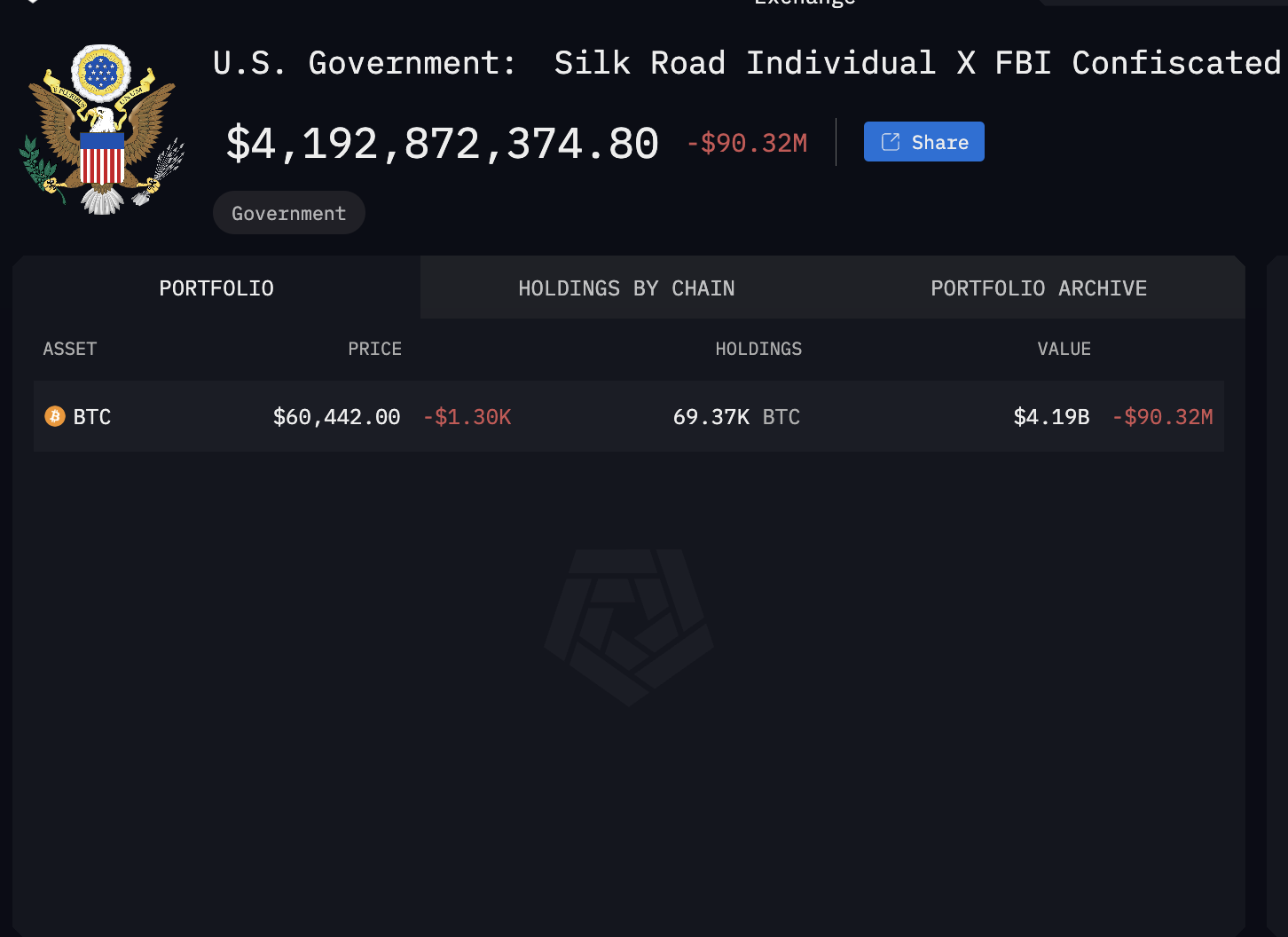Toggle the PRICE column sort order
The height and width of the screenshot is (937, 1288).
(x=374, y=349)
